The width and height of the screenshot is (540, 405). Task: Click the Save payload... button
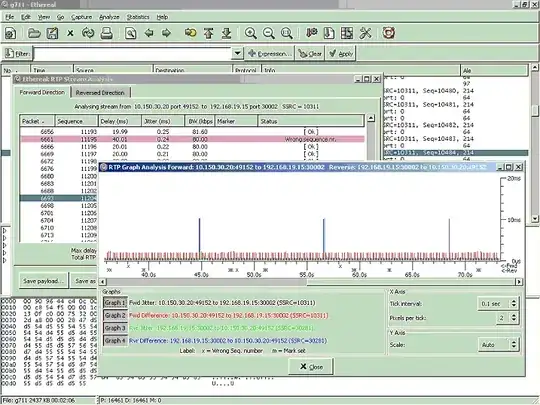coord(43,281)
